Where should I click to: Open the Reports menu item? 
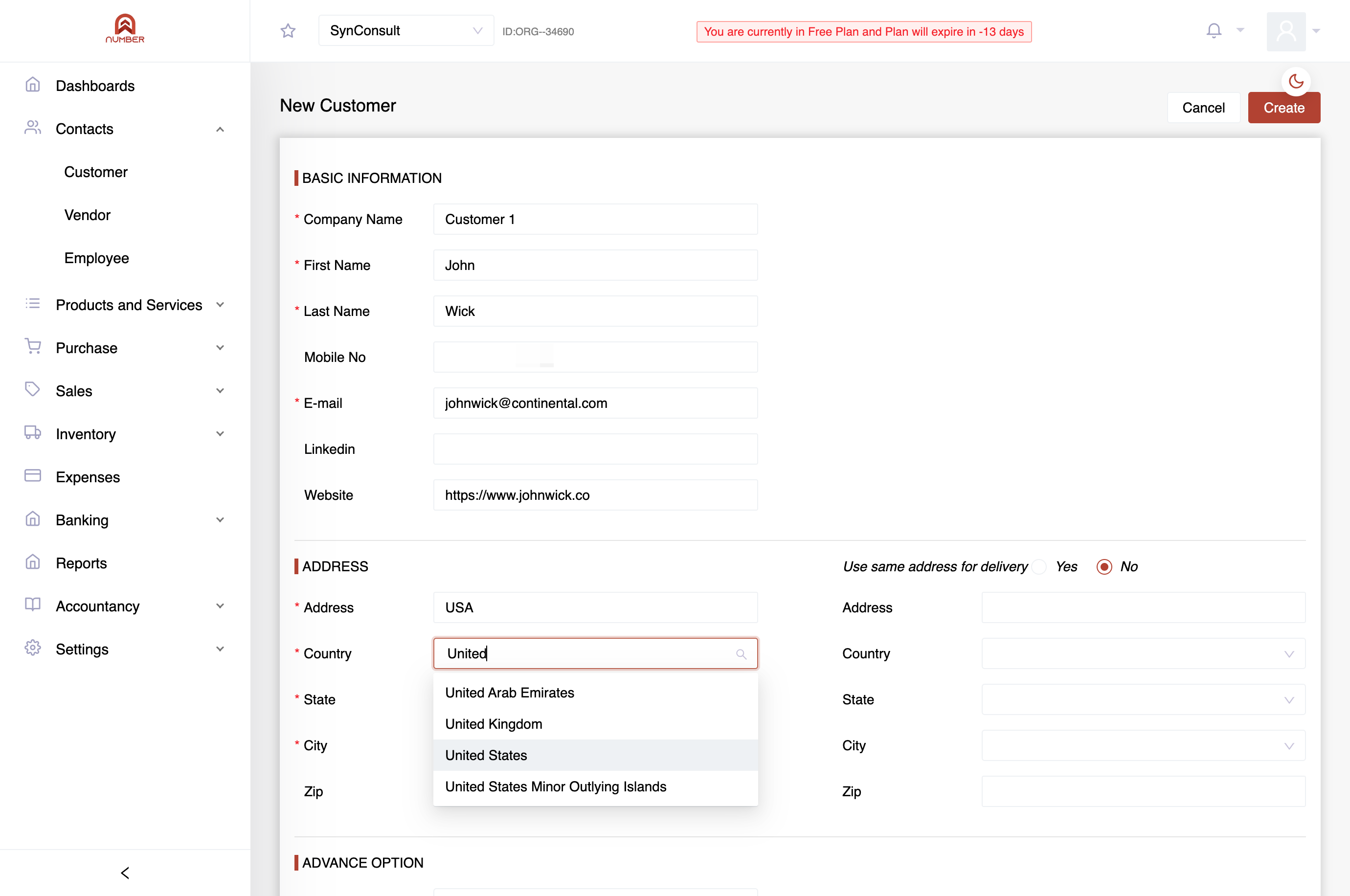click(x=81, y=563)
